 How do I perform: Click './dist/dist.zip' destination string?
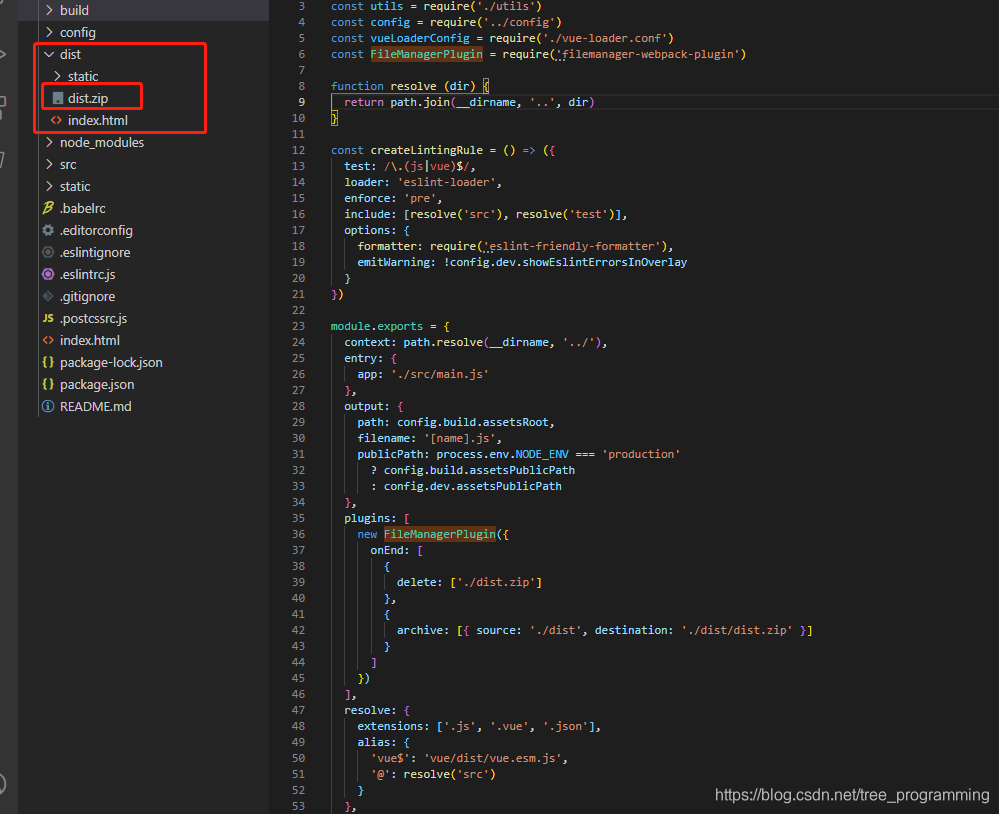737,630
